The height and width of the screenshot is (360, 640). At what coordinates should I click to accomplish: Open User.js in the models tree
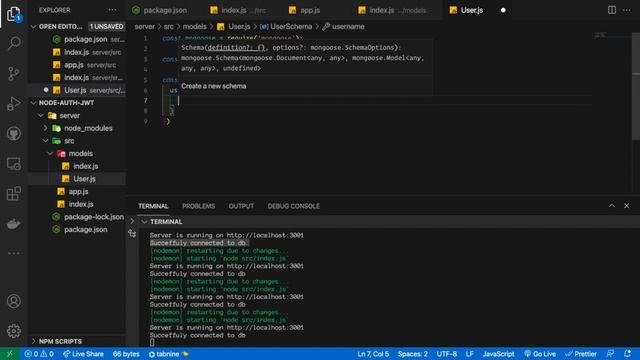(x=77, y=179)
